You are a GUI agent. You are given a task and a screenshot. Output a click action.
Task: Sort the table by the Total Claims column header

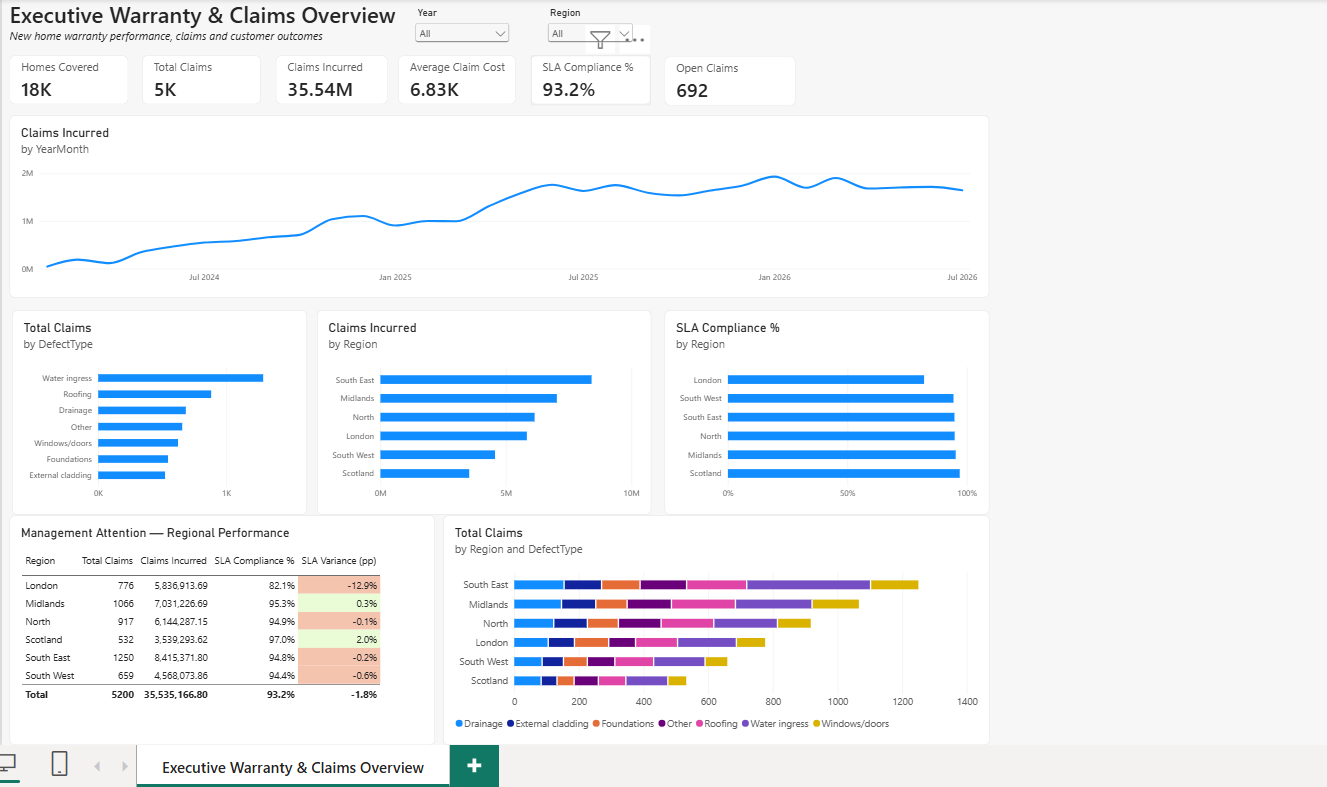[x=107, y=561]
